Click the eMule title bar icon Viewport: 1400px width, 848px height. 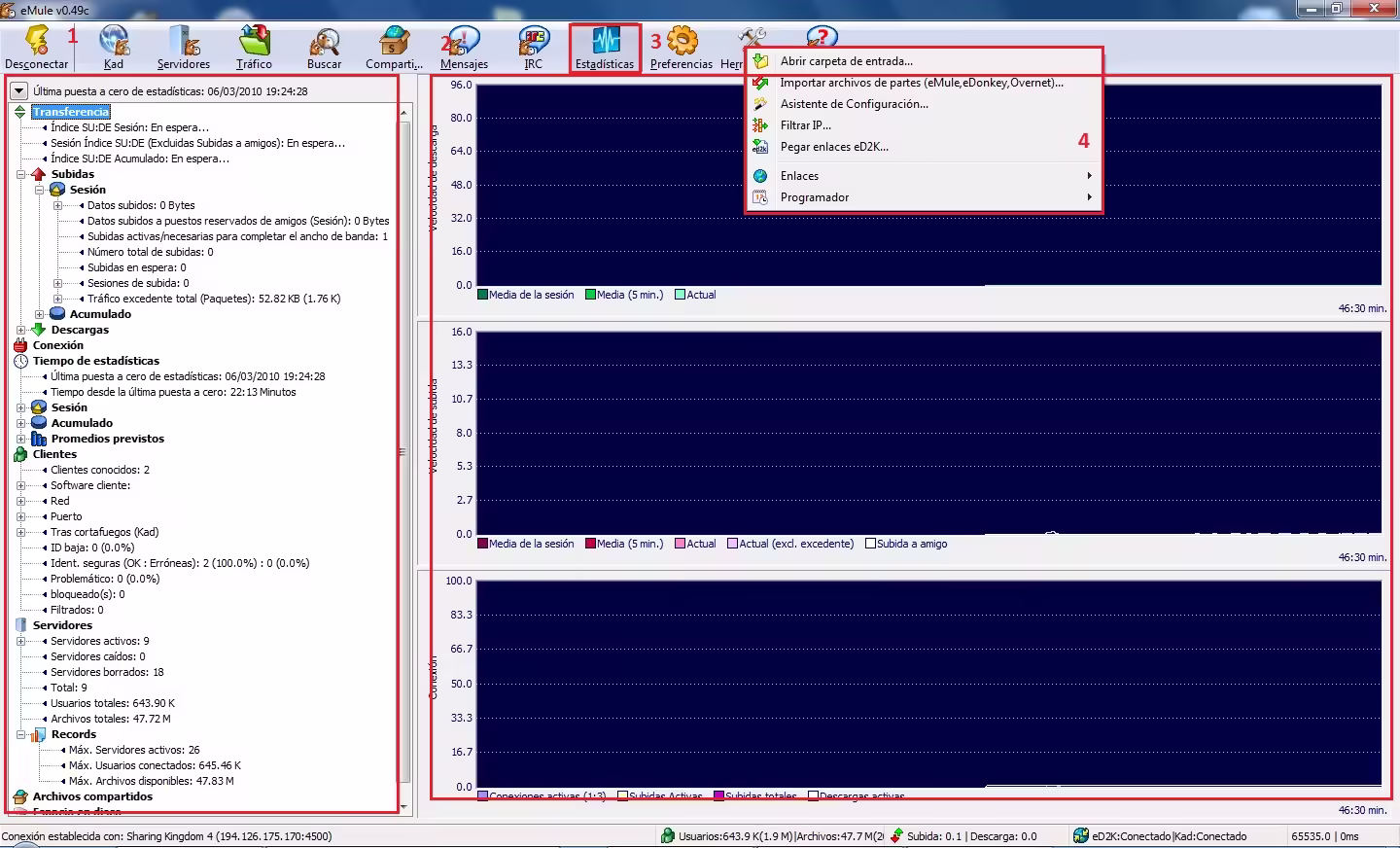tap(9, 10)
